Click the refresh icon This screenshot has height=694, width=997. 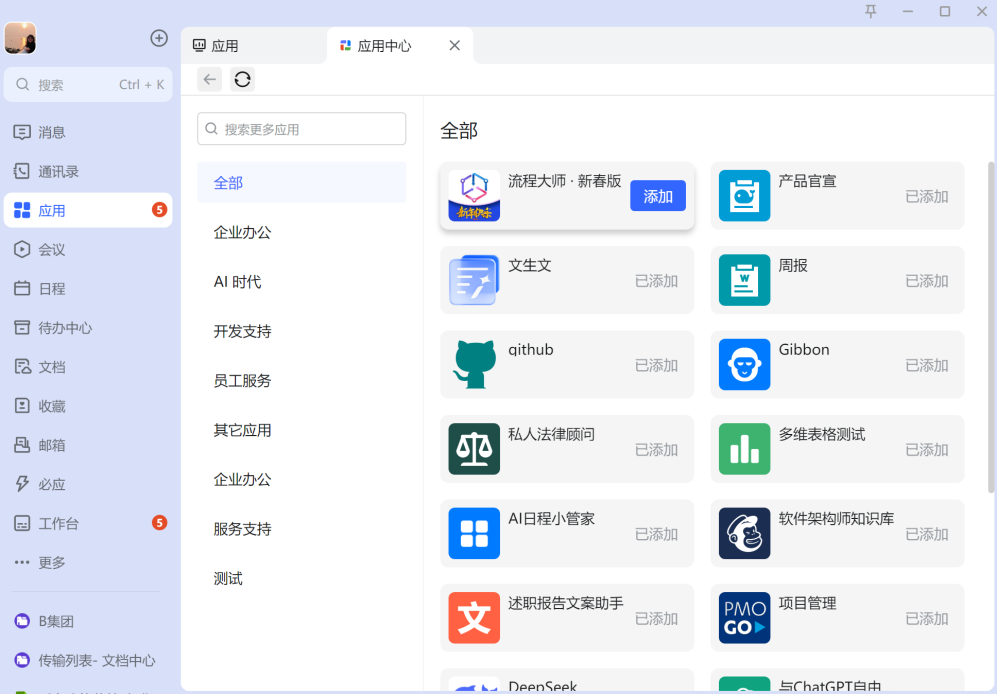pyautogui.click(x=242, y=80)
